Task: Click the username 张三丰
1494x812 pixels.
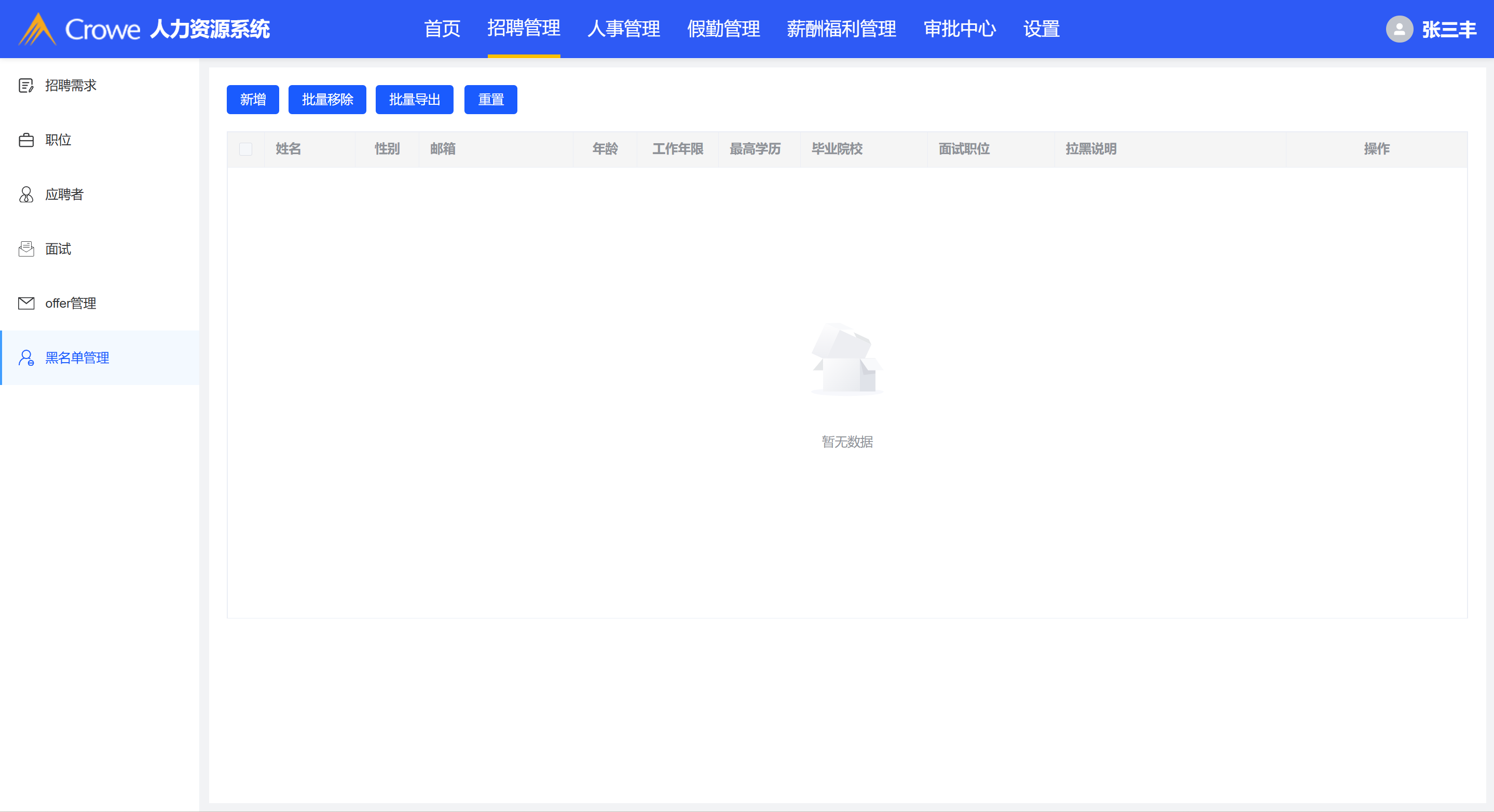Action: click(1449, 29)
